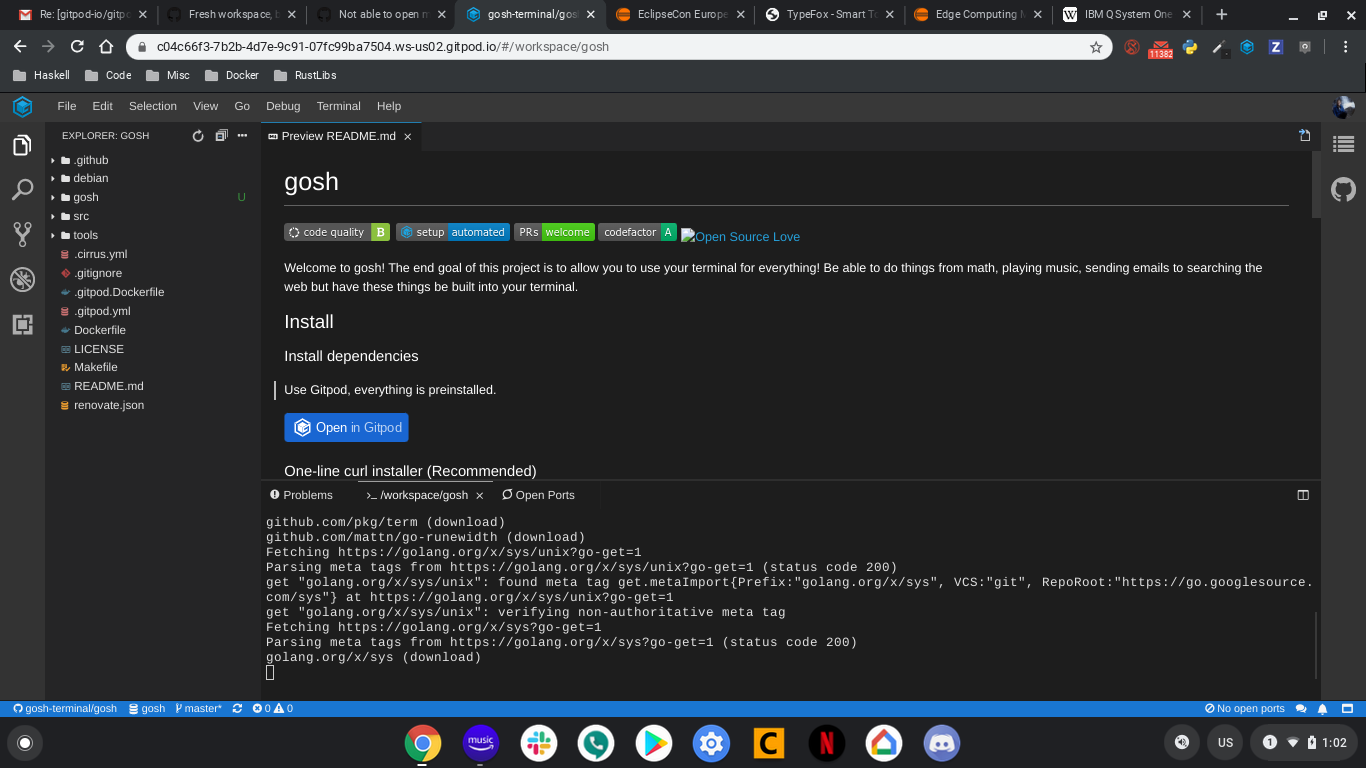
Task: Refresh the Explorer file tree
Action: click(198, 136)
